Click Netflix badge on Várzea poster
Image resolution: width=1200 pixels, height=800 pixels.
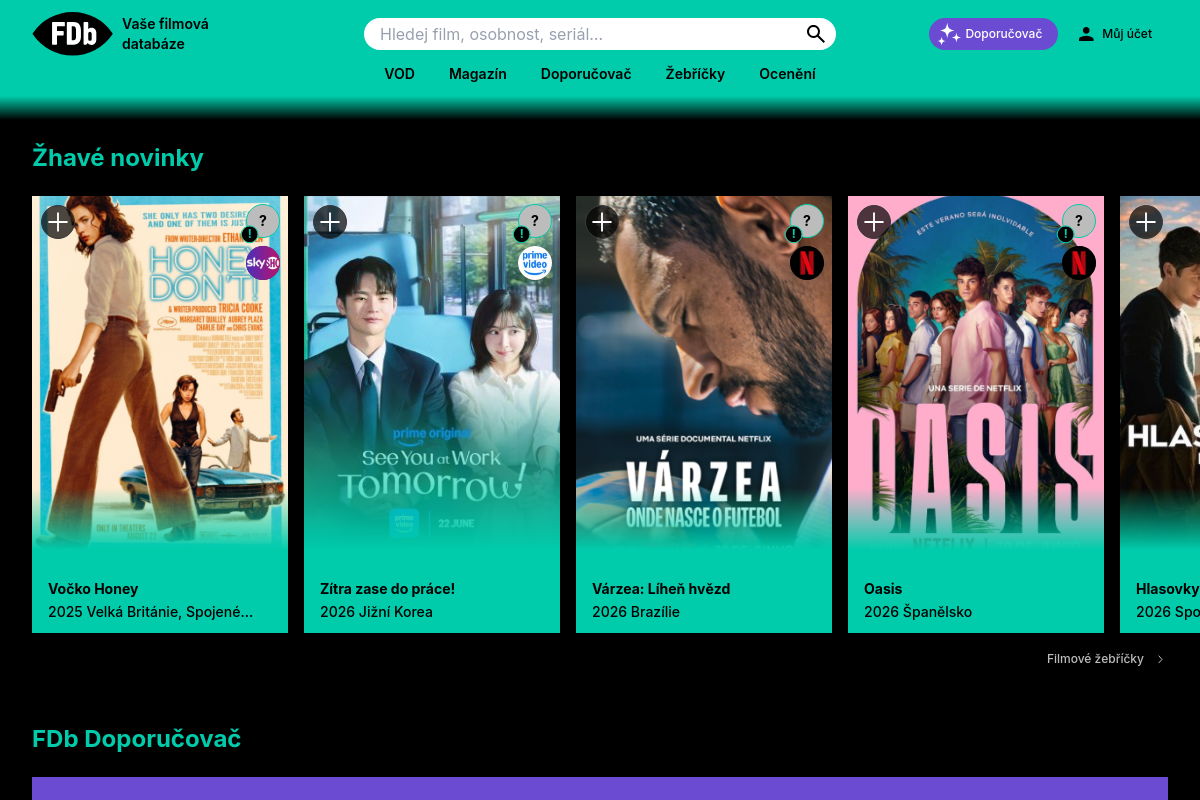(807, 263)
